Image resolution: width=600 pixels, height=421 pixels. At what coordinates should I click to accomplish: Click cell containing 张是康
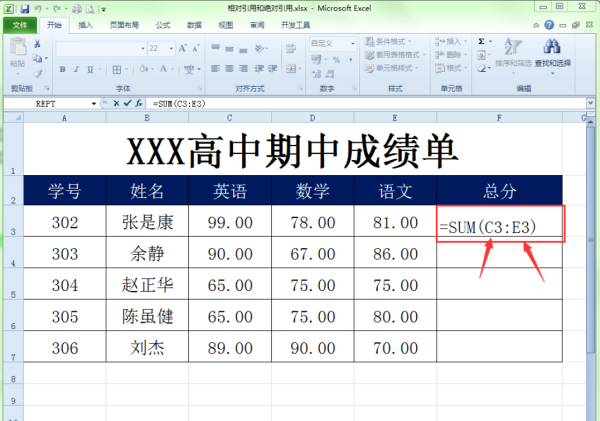point(147,222)
